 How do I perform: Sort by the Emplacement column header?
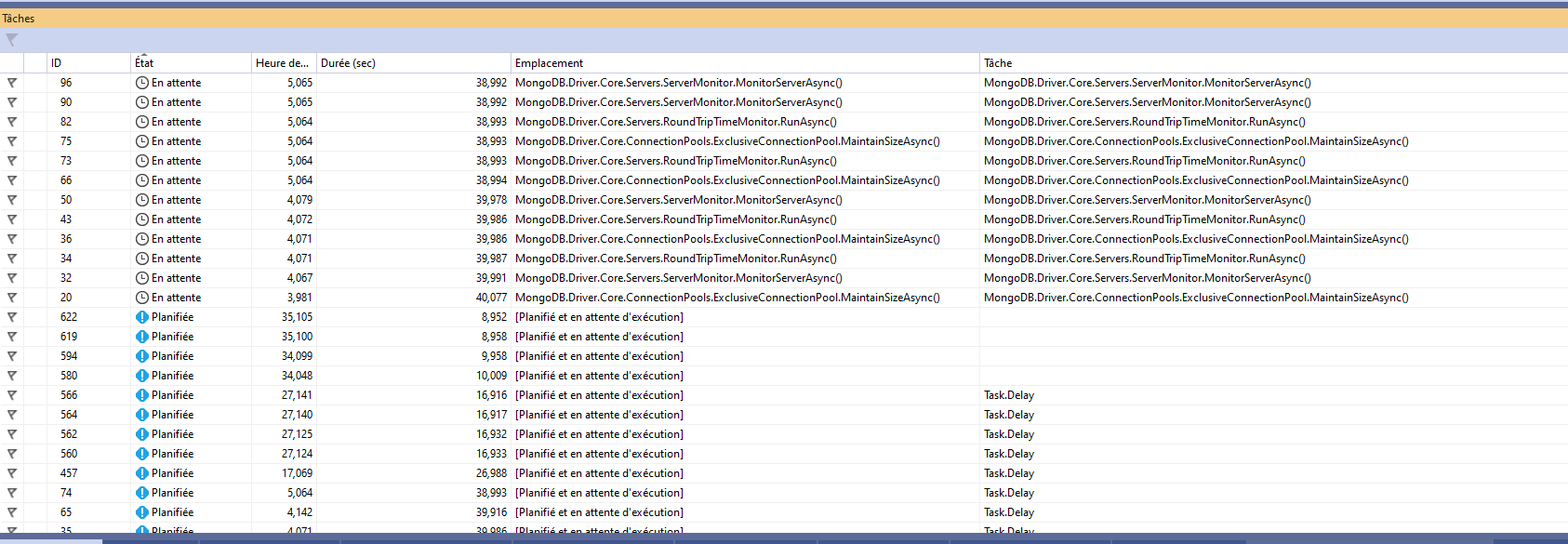(745, 63)
